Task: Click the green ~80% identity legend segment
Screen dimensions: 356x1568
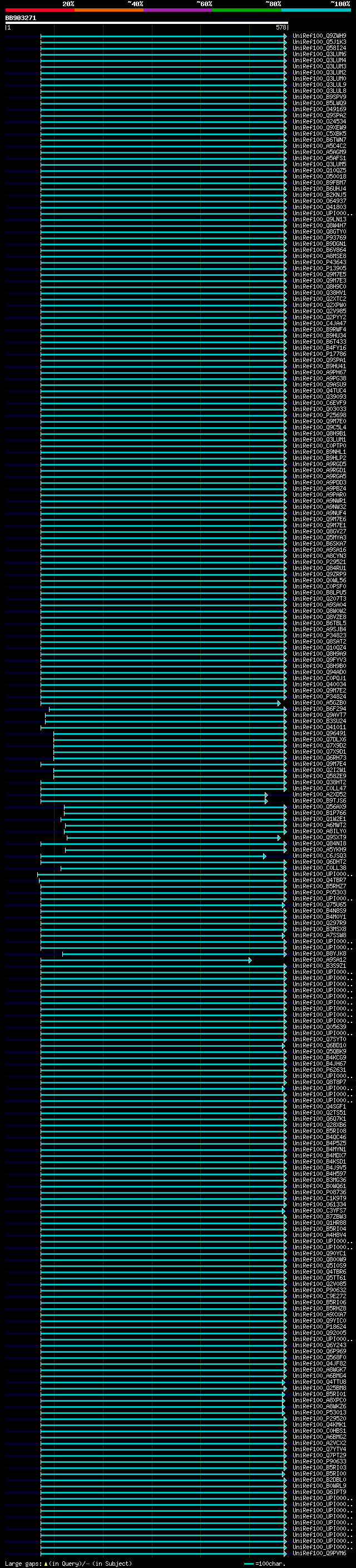Action: pyautogui.click(x=247, y=10)
